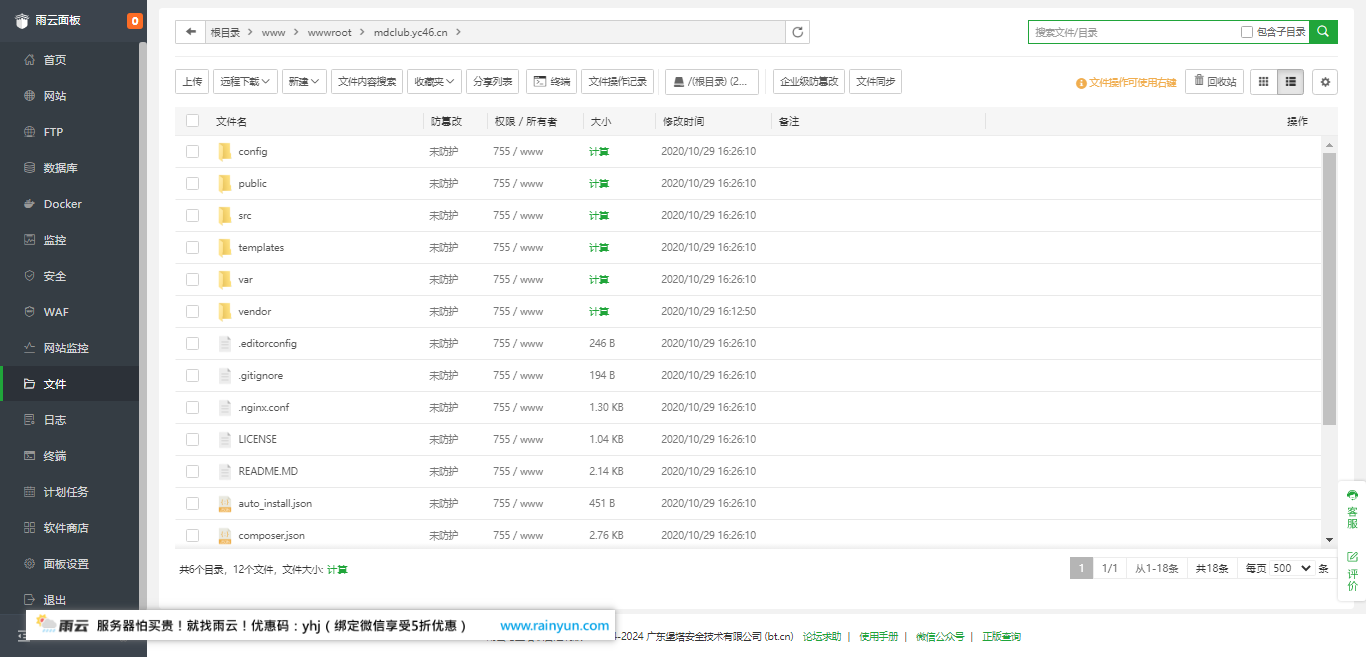Click the Upload button
The height and width of the screenshot is (657, 1366).
pos(192,82)
